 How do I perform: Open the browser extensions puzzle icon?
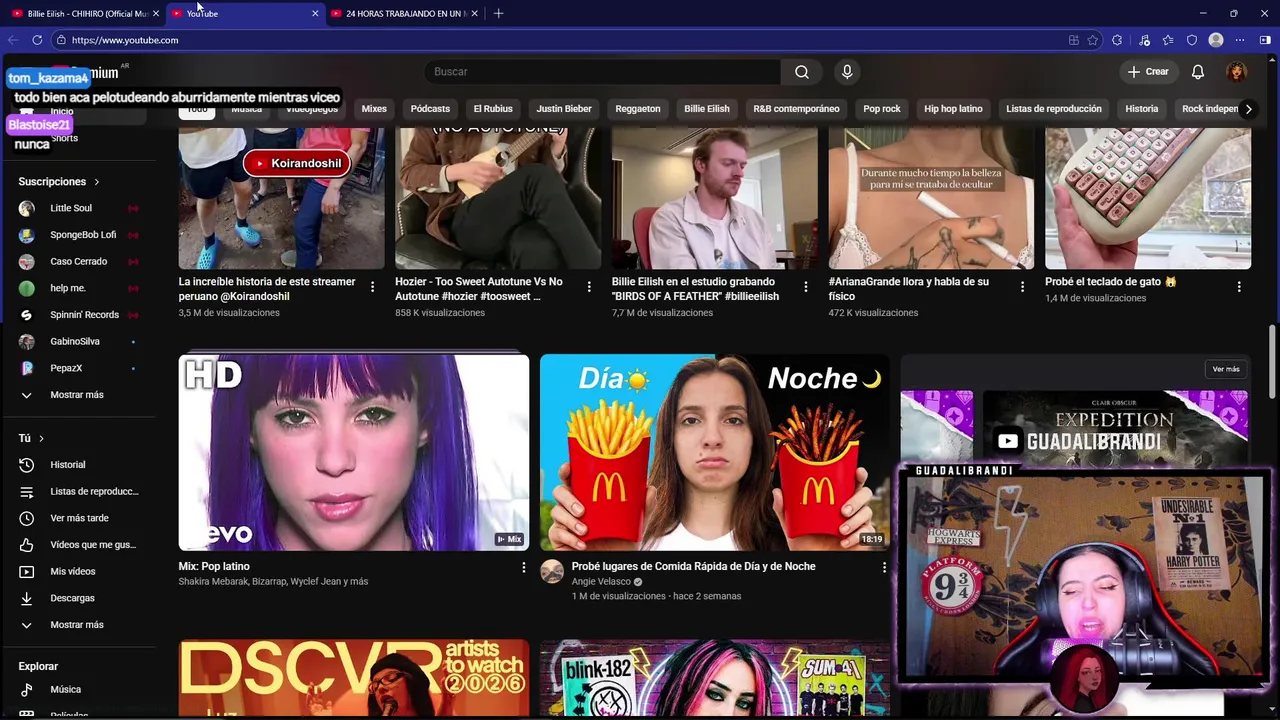pos(1117,40)
